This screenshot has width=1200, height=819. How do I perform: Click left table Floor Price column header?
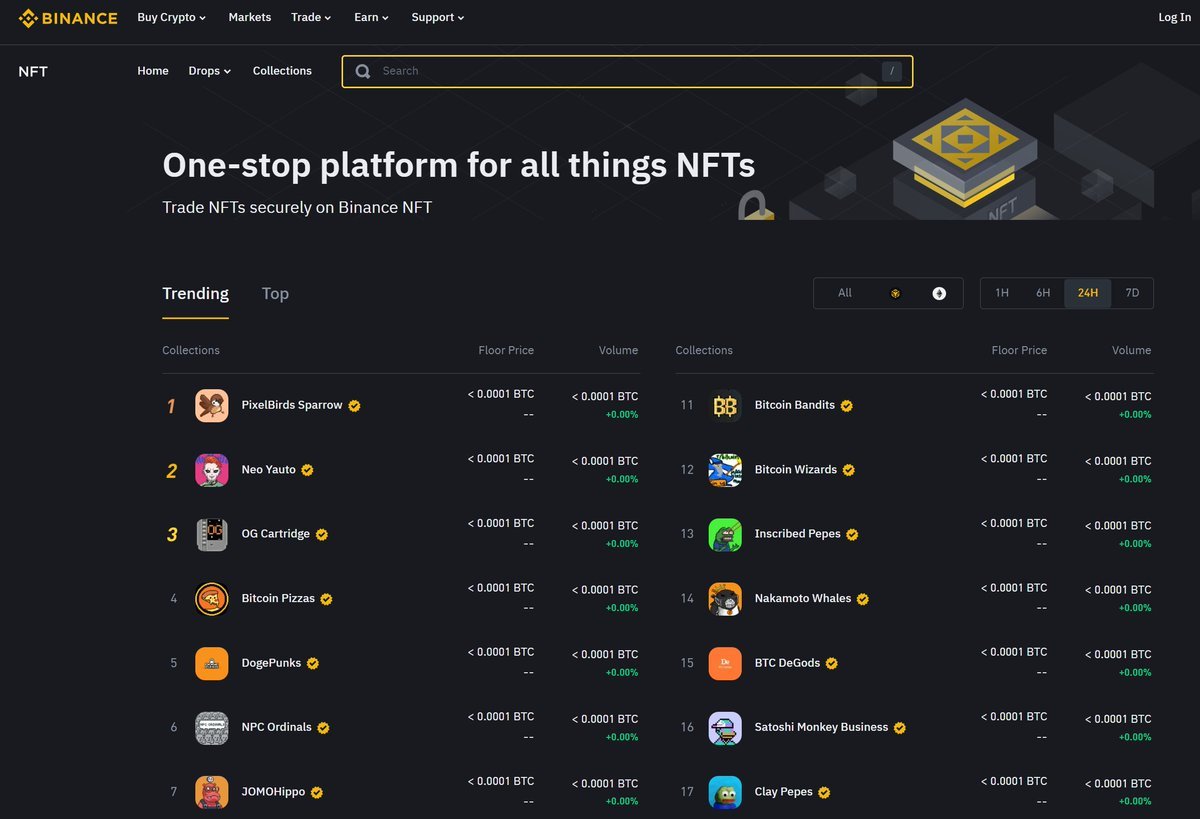click(x=506, y=350)
